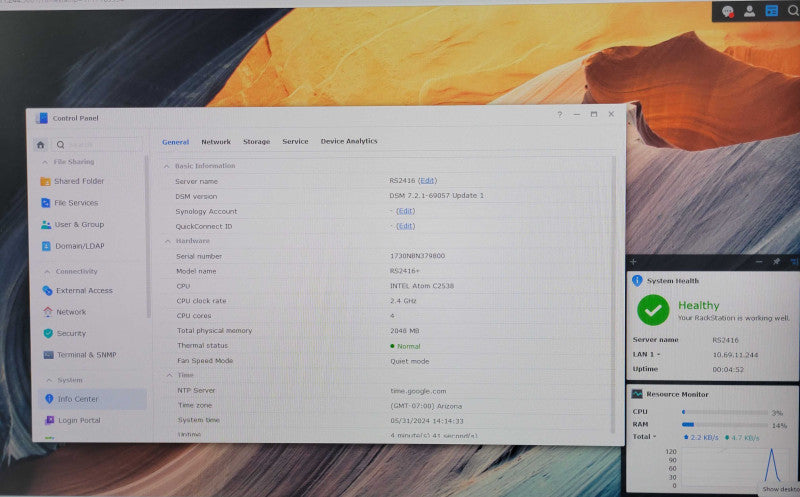The image size is (800, 497).
Task: Collapse the Connectivity sidebar group
Action: (47, 271)
